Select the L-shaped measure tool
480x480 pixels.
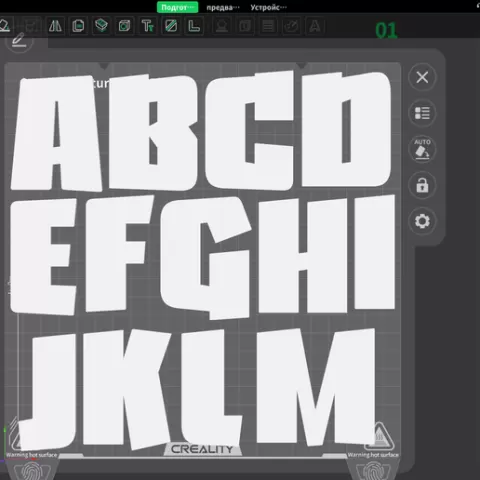point(194,26)
